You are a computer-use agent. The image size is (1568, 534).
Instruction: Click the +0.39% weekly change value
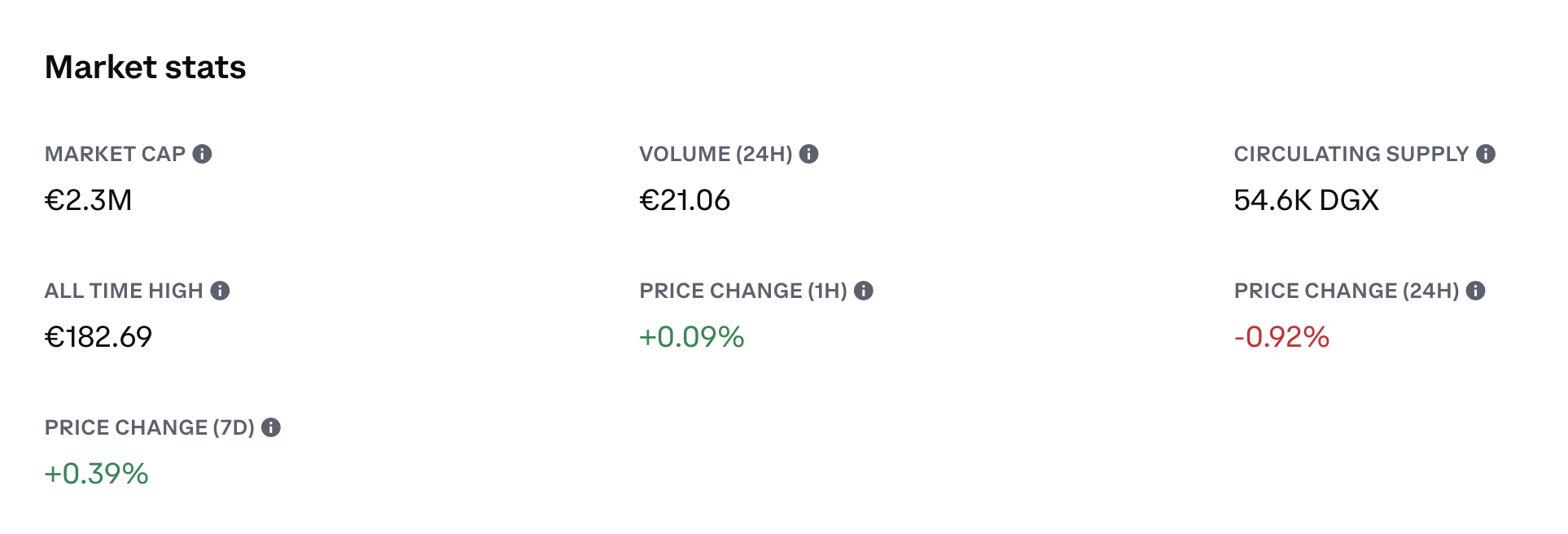coord(97,474)
